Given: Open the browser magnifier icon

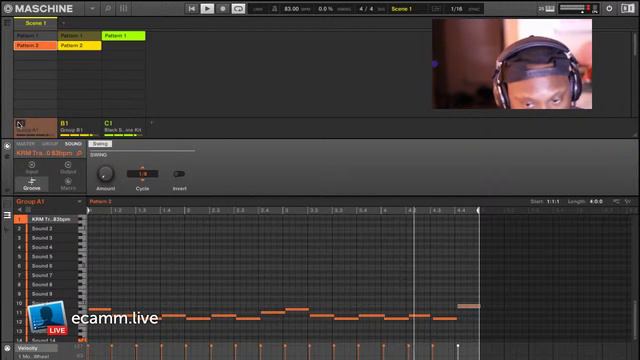Looking at the screenshot, I should pyautogui.click(x=108, y=9).
